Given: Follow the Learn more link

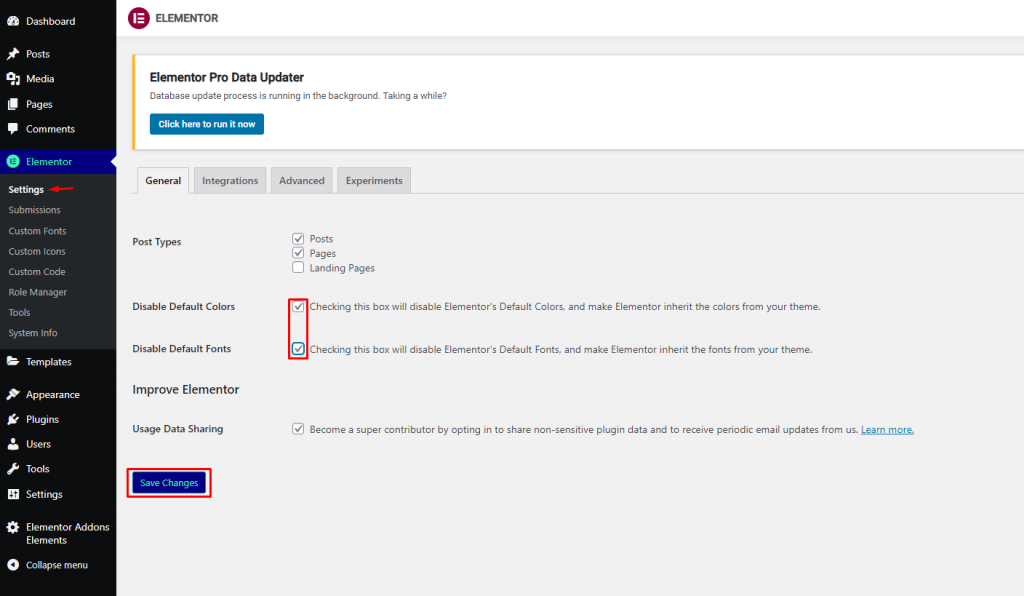Looking at the screenshot, I should pos(888,430).
